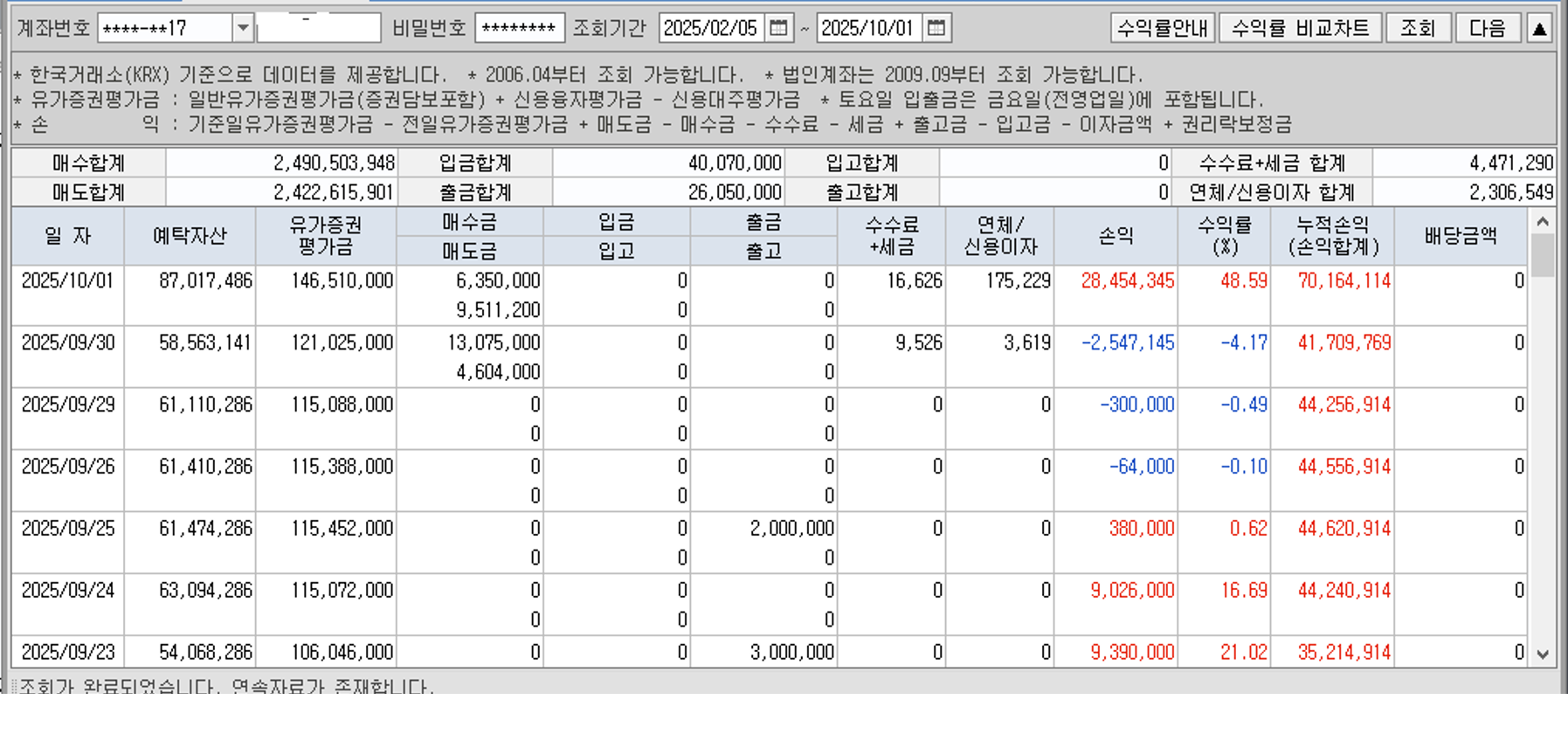Click profit value 28,454,345

click(x=1128, y=281)
